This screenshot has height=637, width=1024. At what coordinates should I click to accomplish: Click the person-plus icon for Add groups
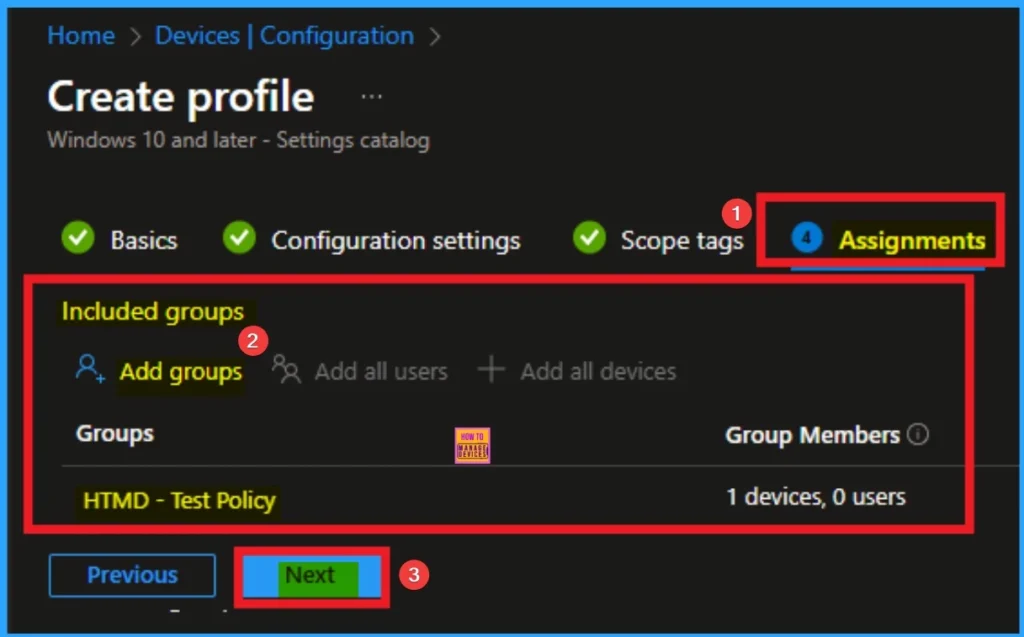(89, 368)
